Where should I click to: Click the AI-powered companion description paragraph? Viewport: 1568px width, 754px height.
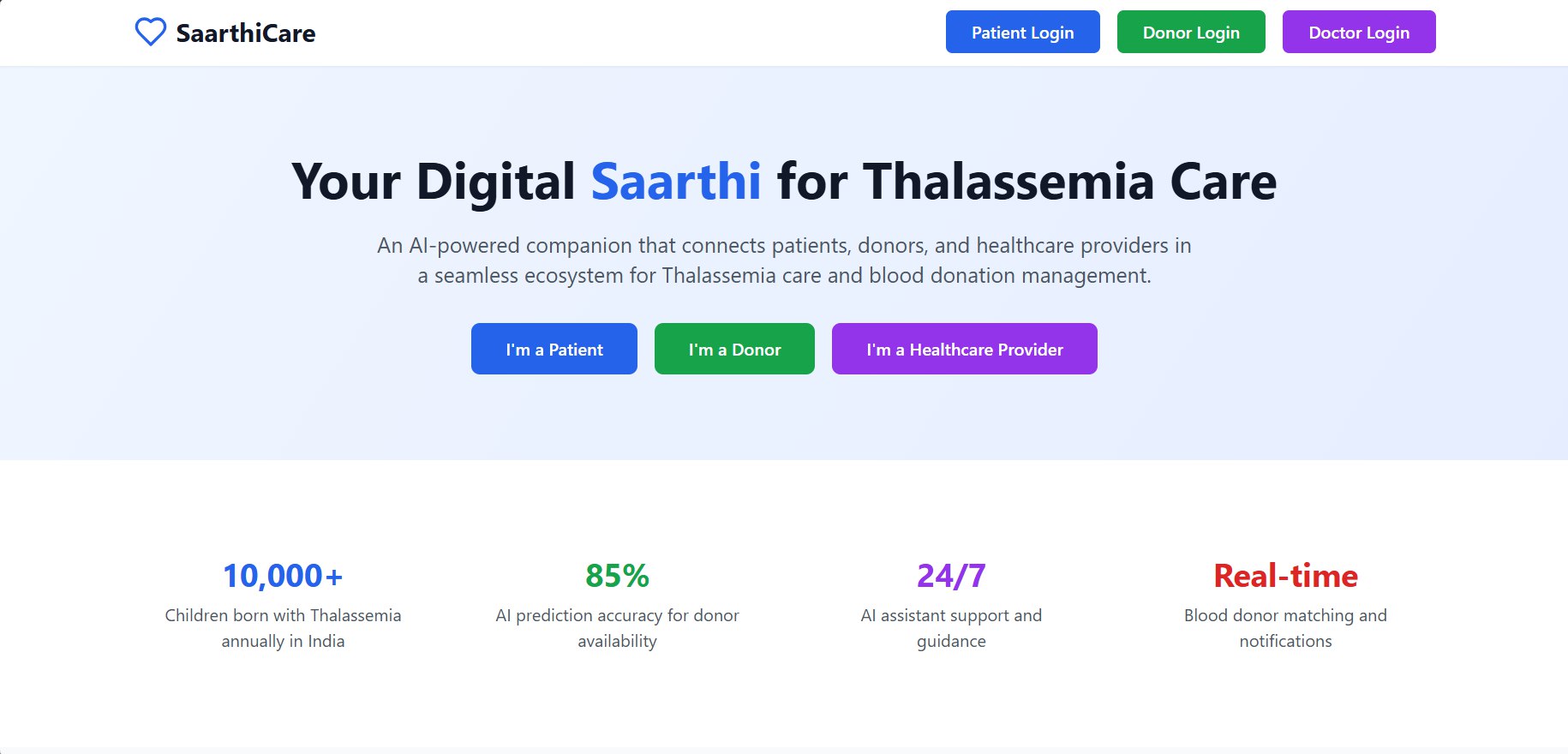(x=784, y=260)
